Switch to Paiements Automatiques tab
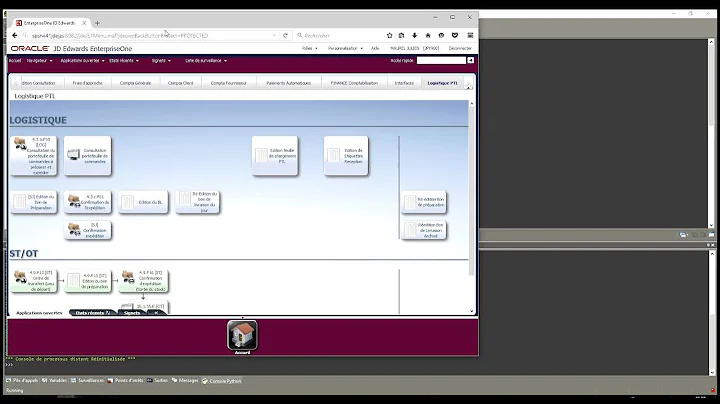 pyautogui.click(x=288, y=83)
